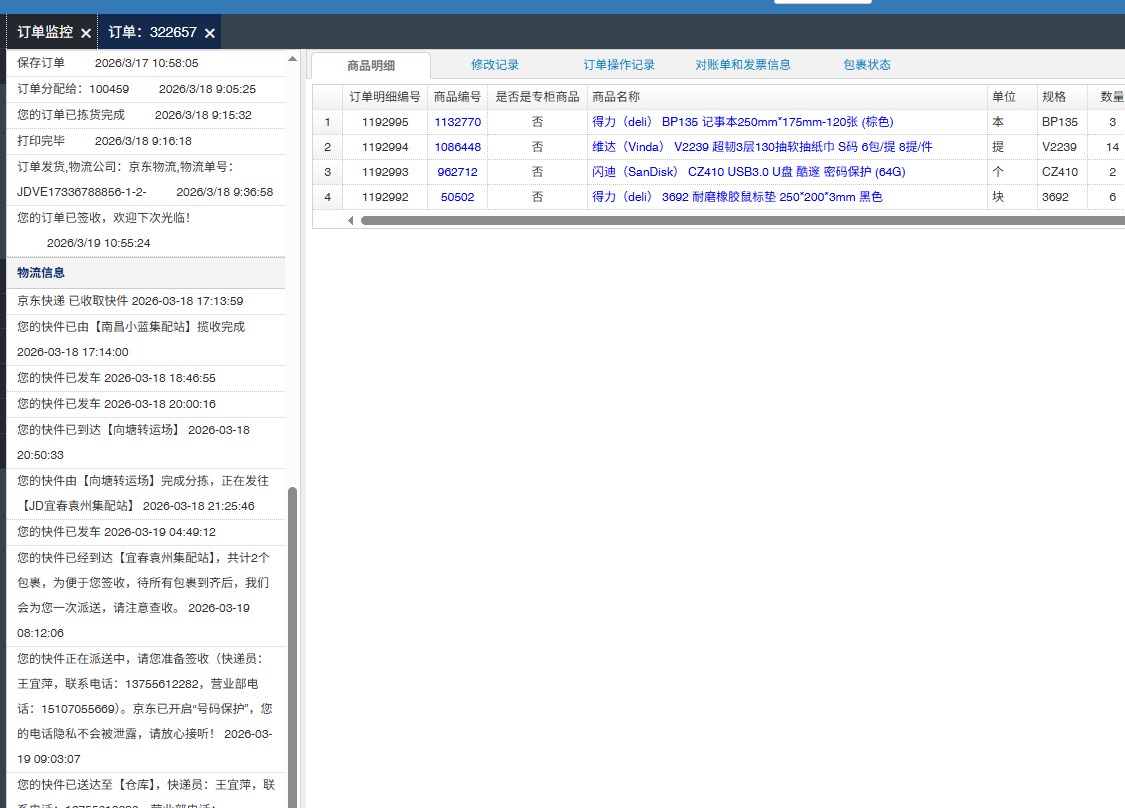Open the 修改记录 tab

pyautogui.click(x=495, y=65)
